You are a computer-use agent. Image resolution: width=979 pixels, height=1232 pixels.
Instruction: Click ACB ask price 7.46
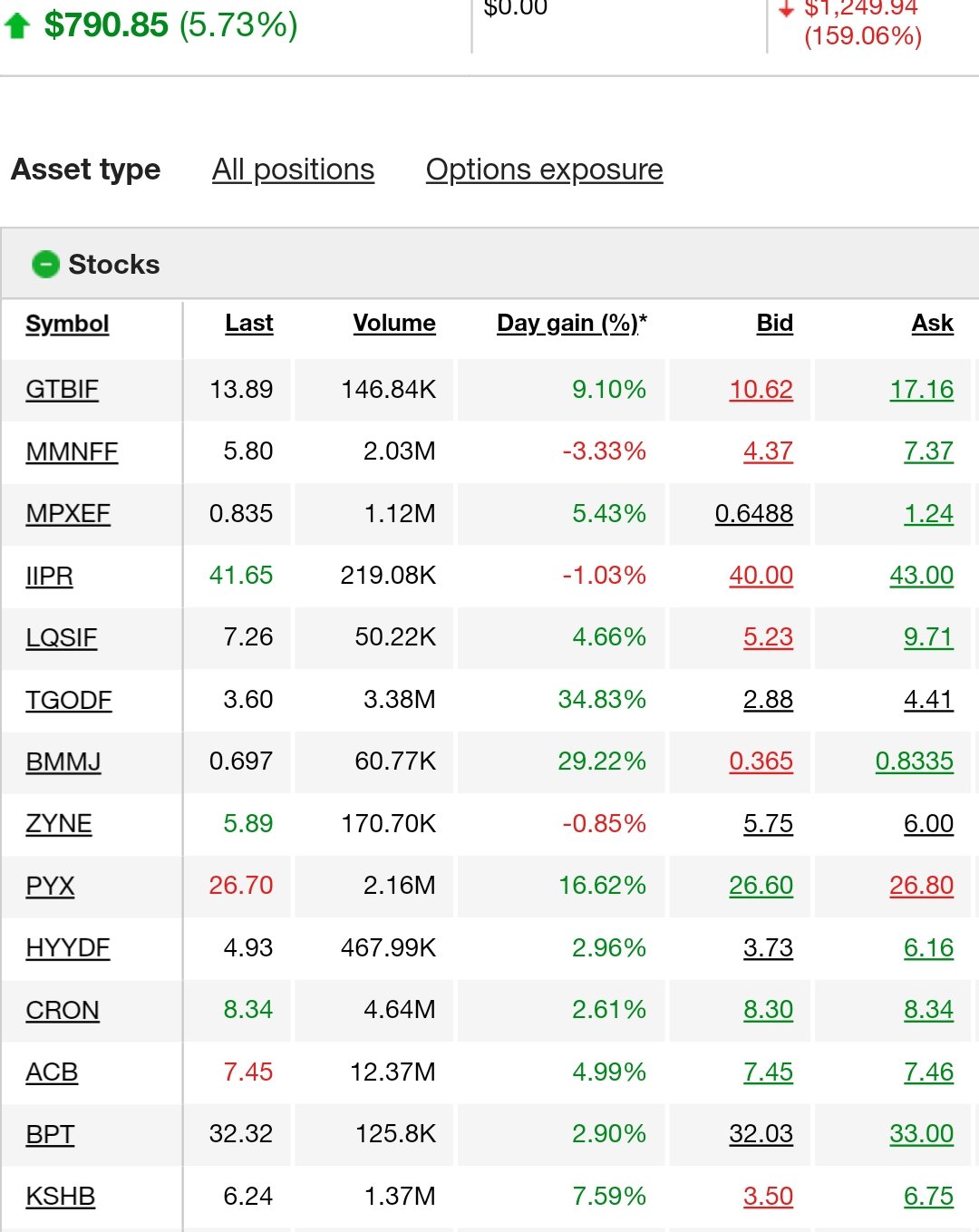pyautogui.click(x=929, y=1072)
